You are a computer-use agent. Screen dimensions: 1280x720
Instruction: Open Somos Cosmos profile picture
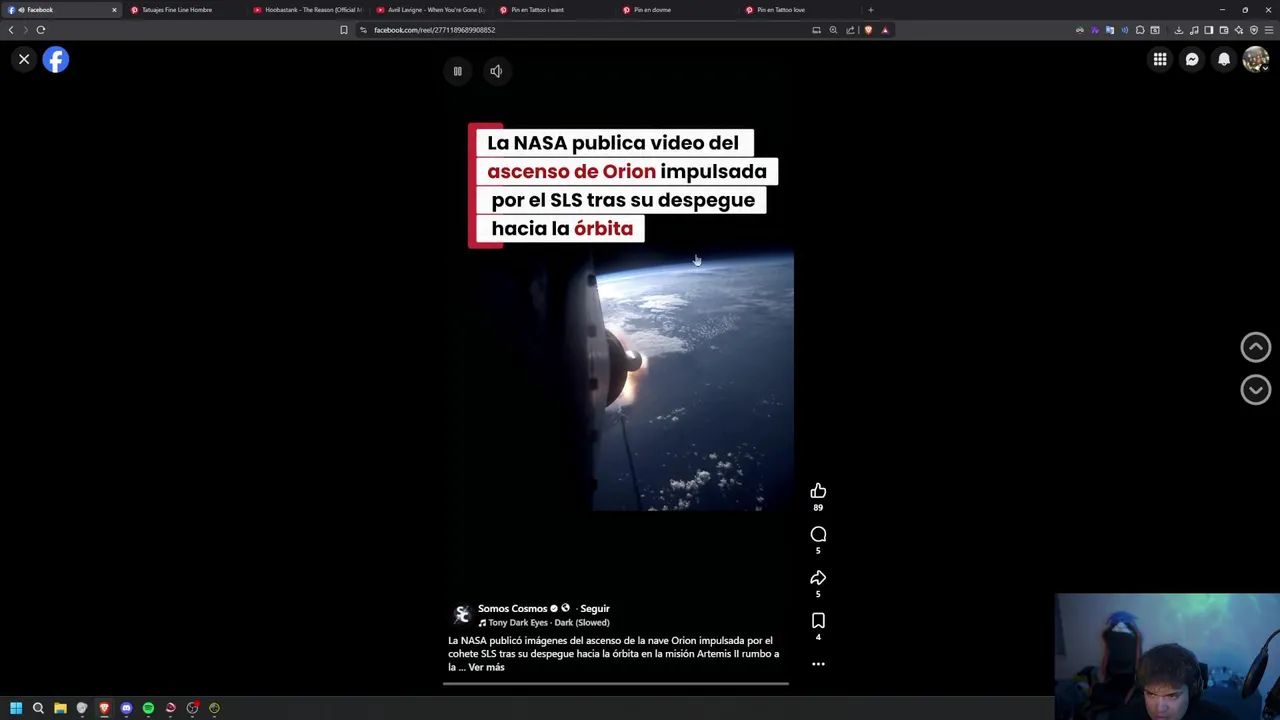coord(461,614)
